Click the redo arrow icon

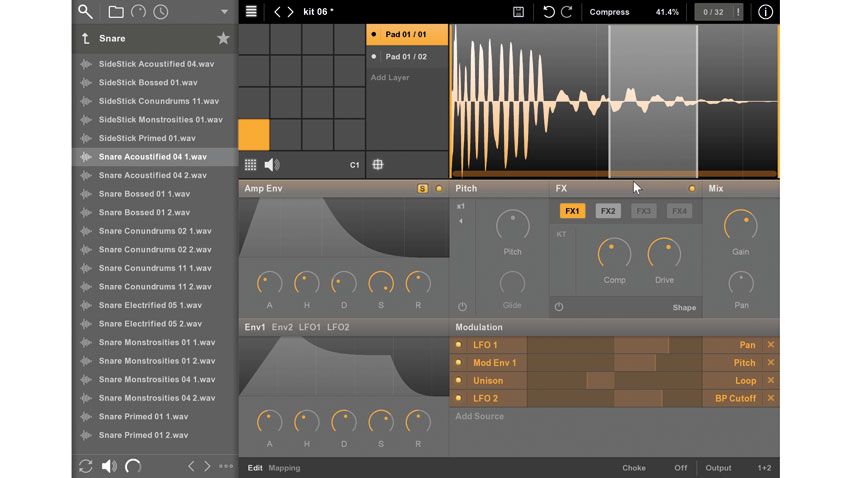point(566,11)
